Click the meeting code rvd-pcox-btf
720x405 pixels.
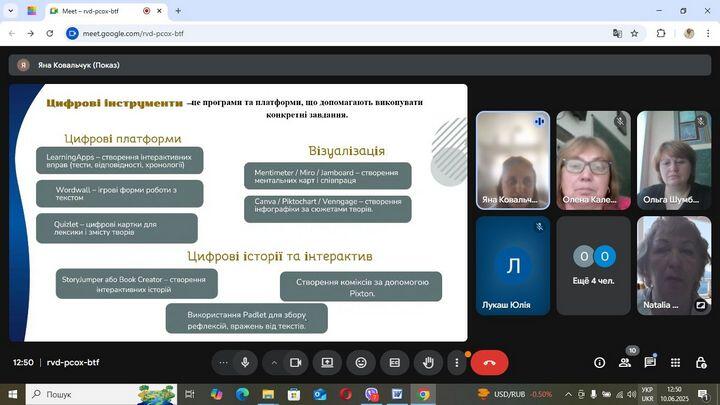pos(73,362)
